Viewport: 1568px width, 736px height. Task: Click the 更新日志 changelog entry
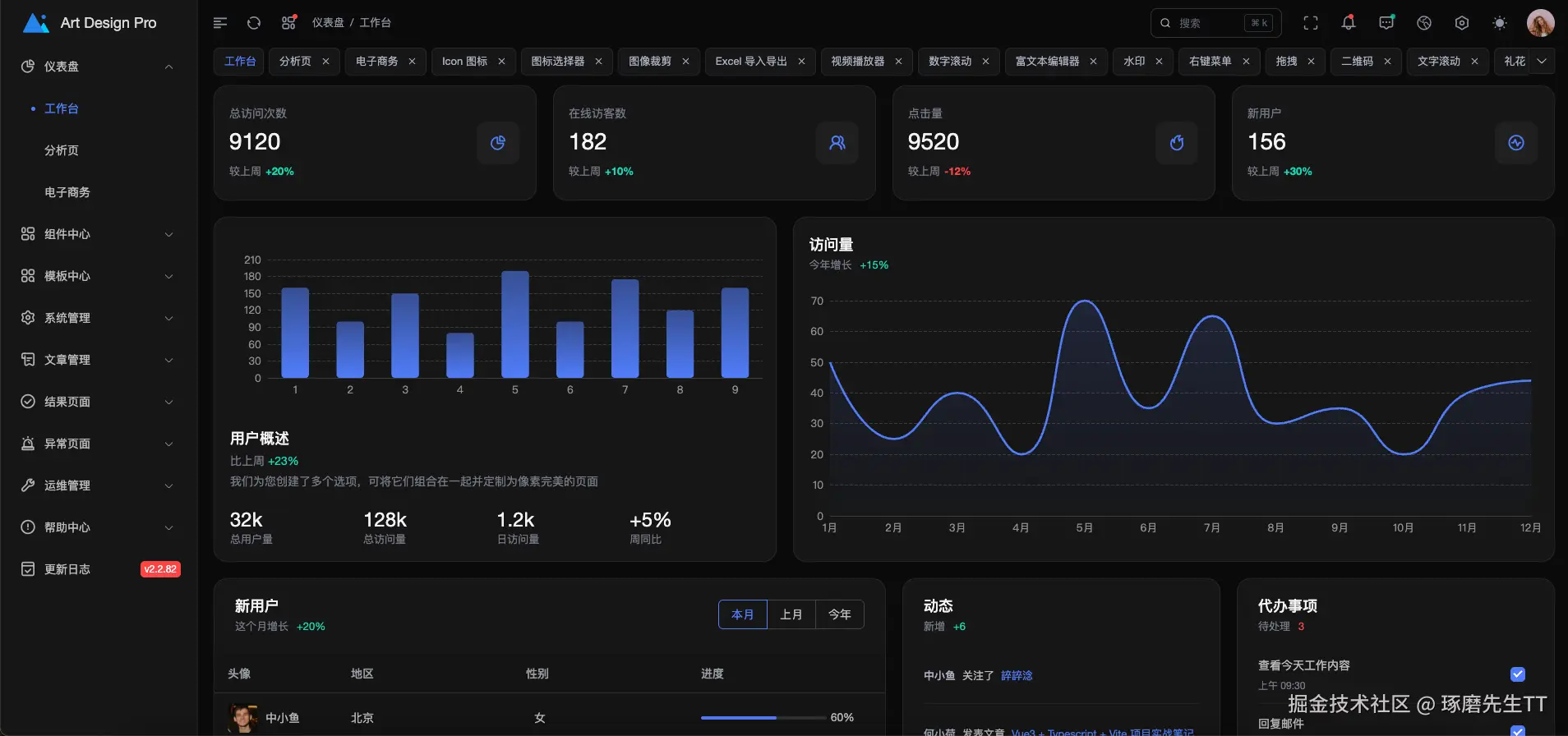[67, 569]
